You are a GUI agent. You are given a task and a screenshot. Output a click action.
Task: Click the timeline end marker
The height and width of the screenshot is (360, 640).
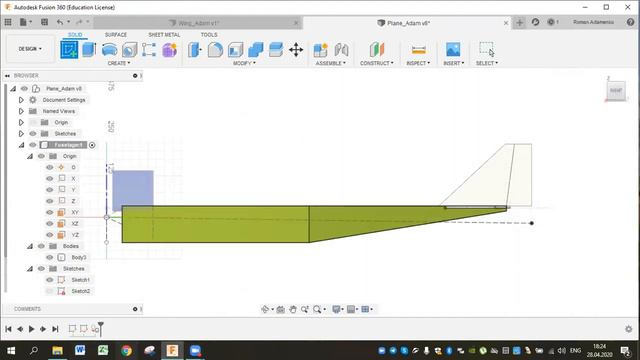(x=101, y=328)
